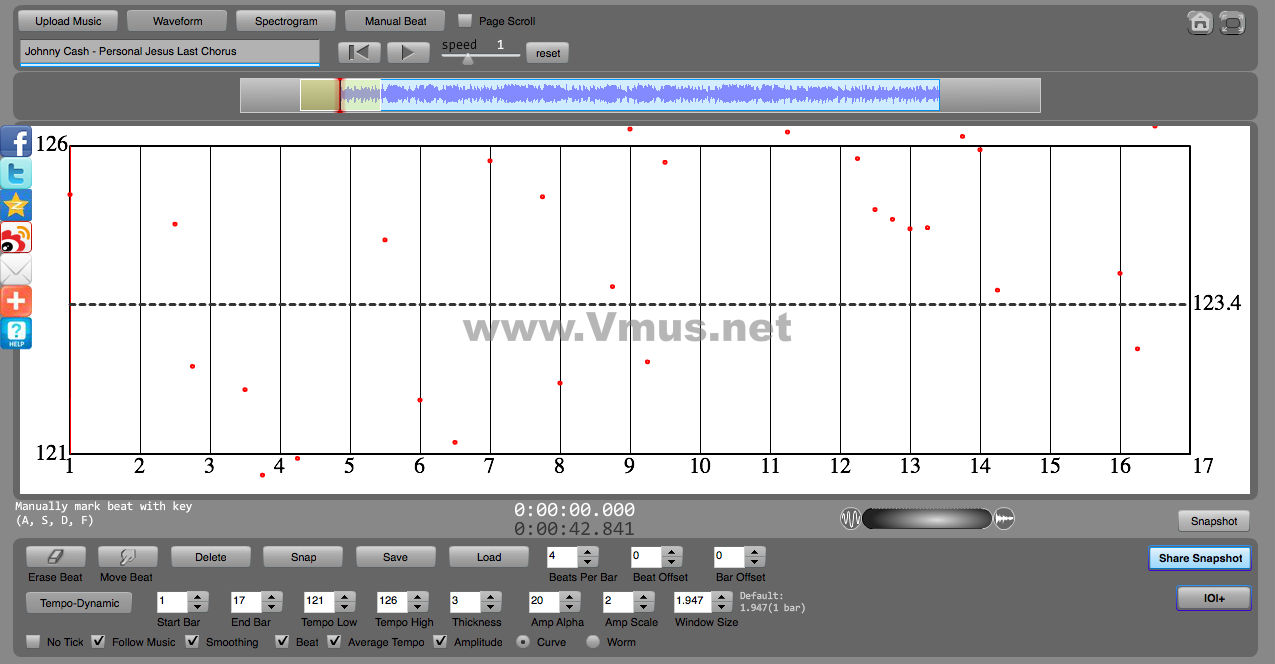
Task: Click the Share Snapshot button
Action: click(1199, 558)
